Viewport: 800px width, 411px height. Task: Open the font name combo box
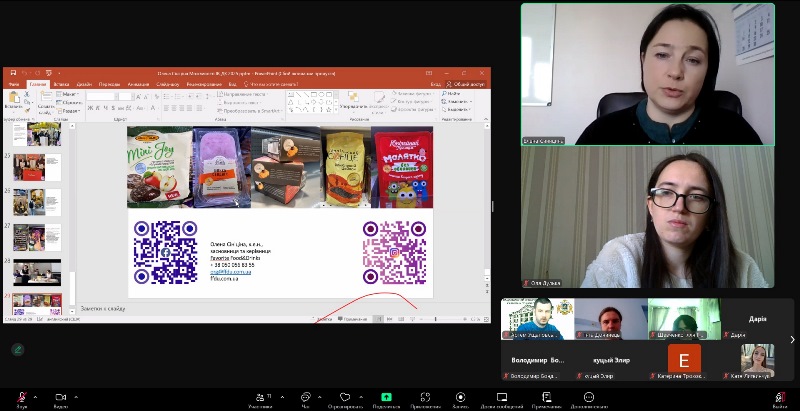[101, 96]
